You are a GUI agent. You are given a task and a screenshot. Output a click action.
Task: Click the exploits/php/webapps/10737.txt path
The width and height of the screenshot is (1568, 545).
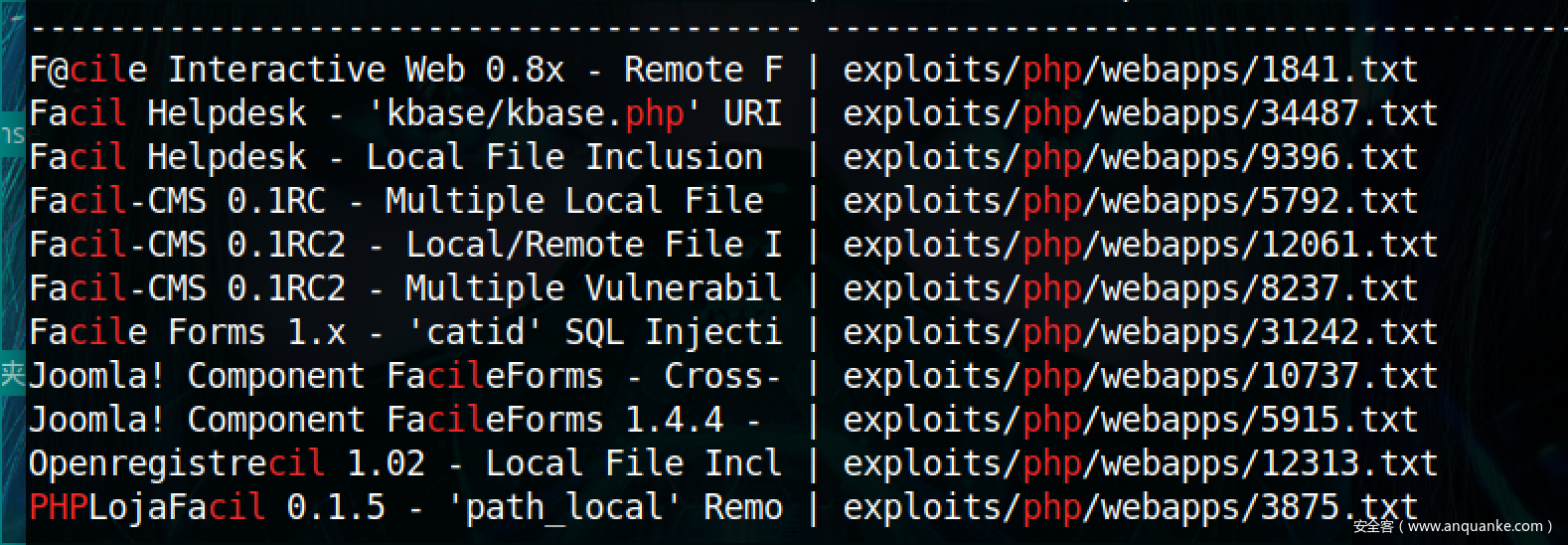[x=1140, y=376]
